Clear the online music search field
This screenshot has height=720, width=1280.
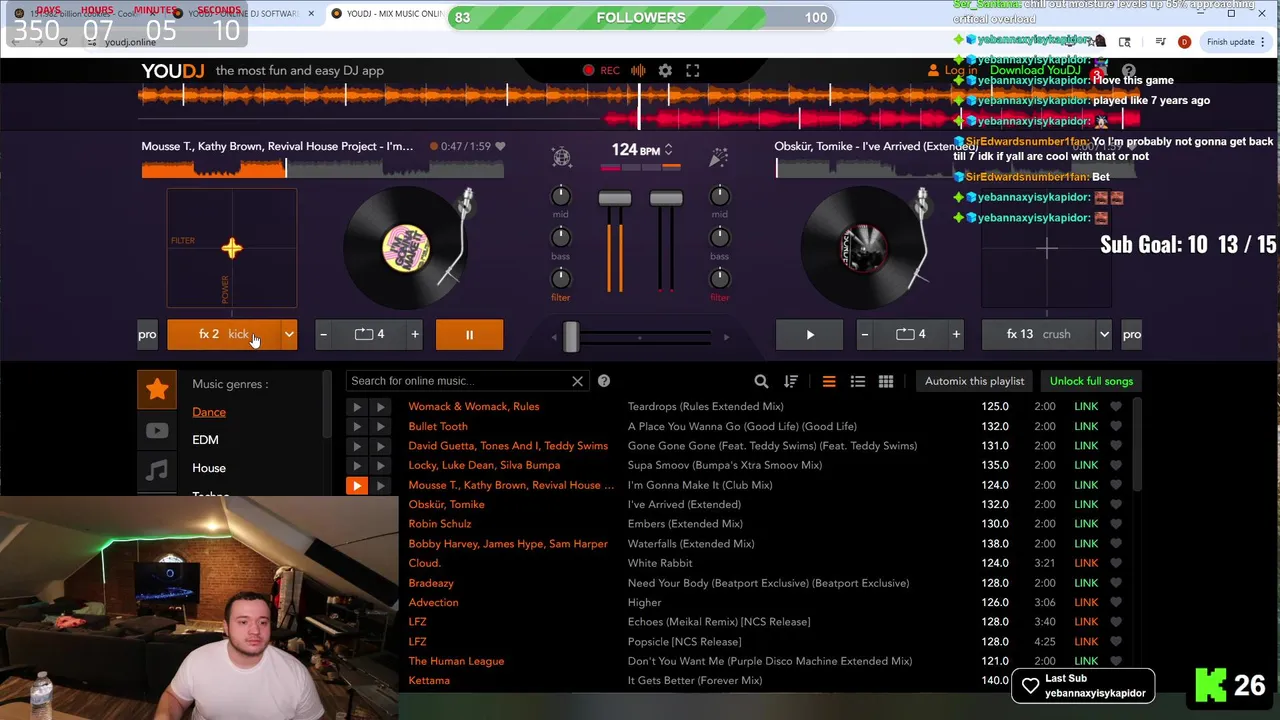pyautogui.click(x=577, y=381)
